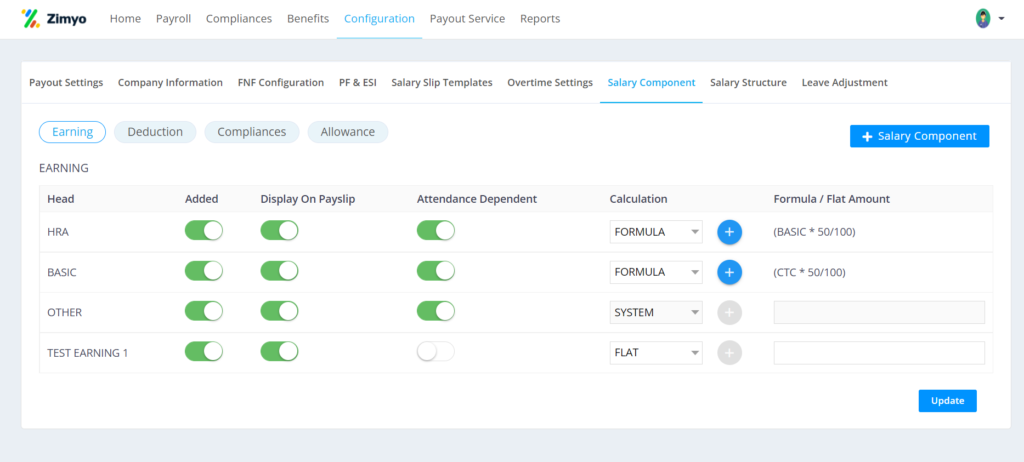Screen dimensions: 1024x462
Task: Click the TEST EARNING 1 head name
Action: 88,353
